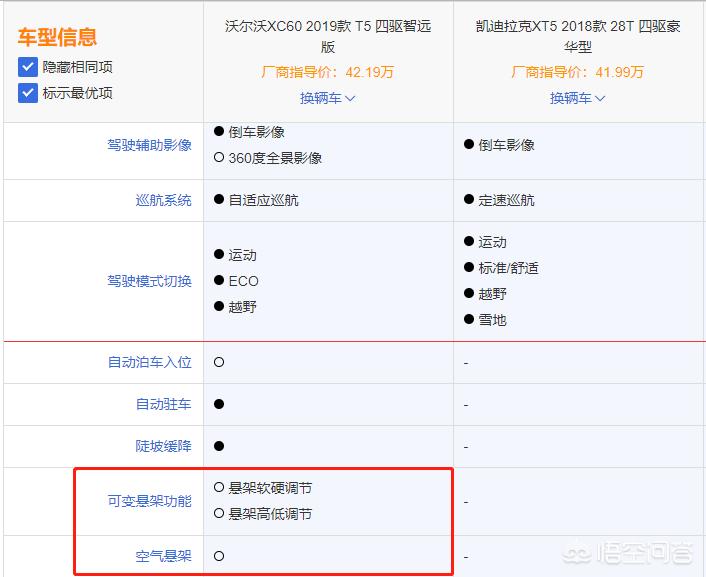Select the 凯迪拉克XT5 2018款 model title
The image size is (706, 577).
(578, 36)
